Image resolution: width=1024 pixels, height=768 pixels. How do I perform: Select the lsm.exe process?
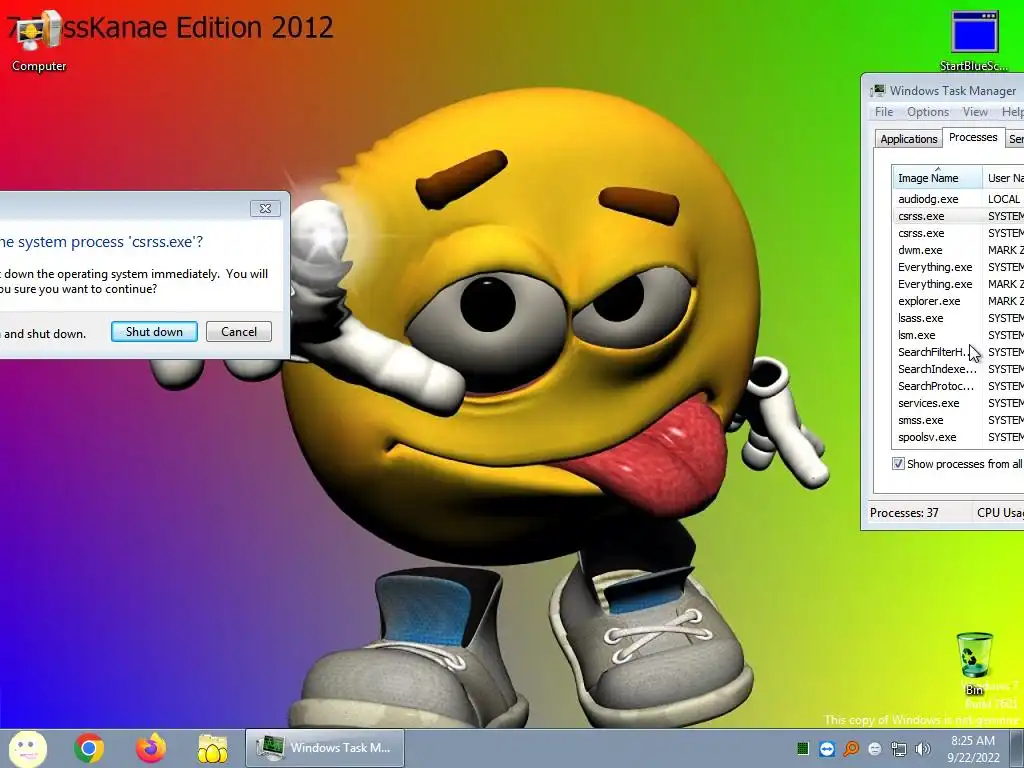click(x=958, y=334)
